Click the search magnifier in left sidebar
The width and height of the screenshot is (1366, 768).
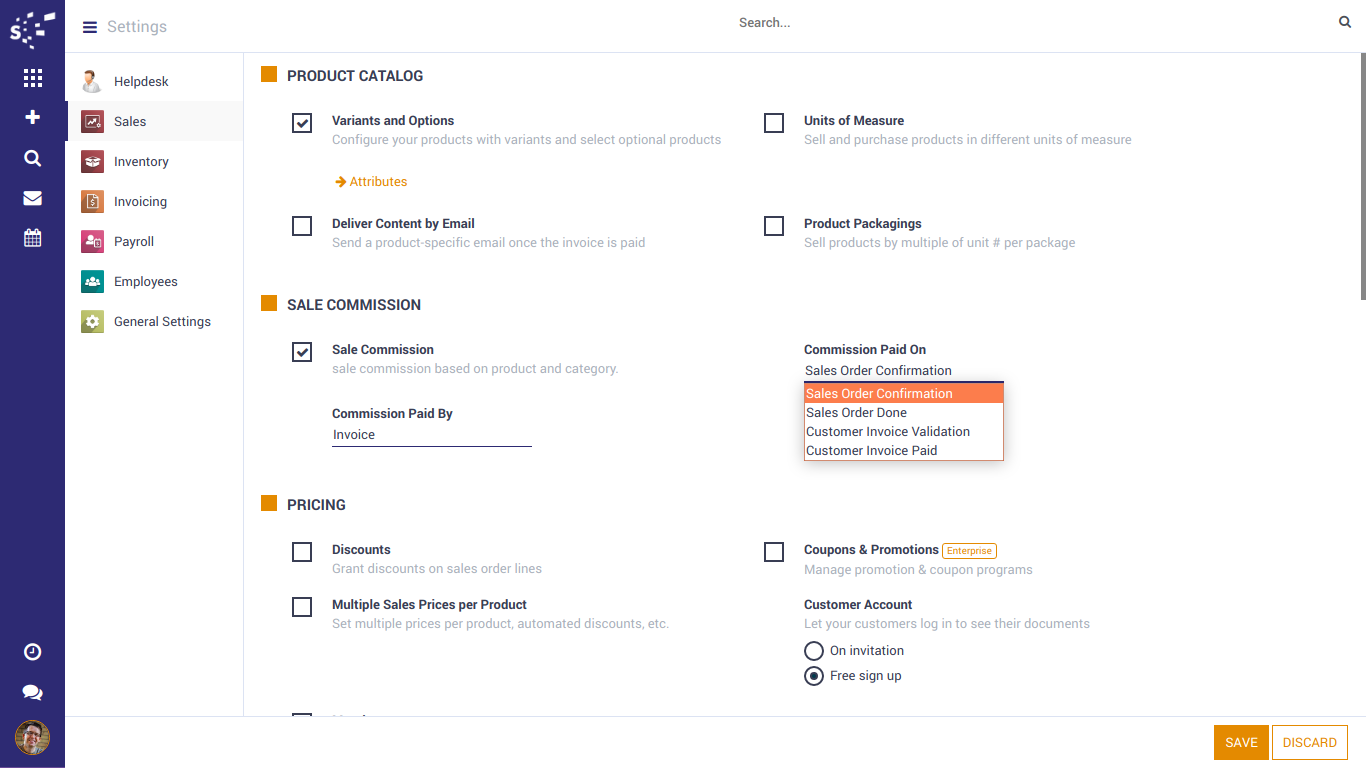coord(32,158)
